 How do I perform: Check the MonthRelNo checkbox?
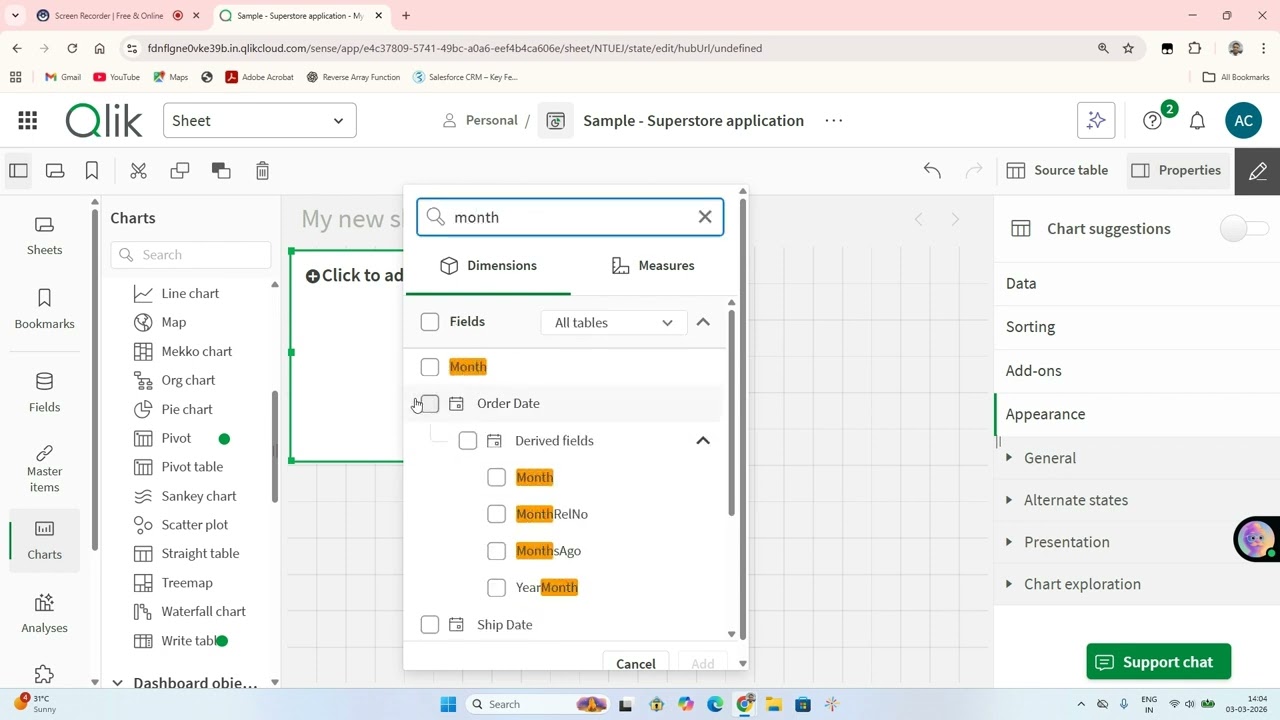497,514
